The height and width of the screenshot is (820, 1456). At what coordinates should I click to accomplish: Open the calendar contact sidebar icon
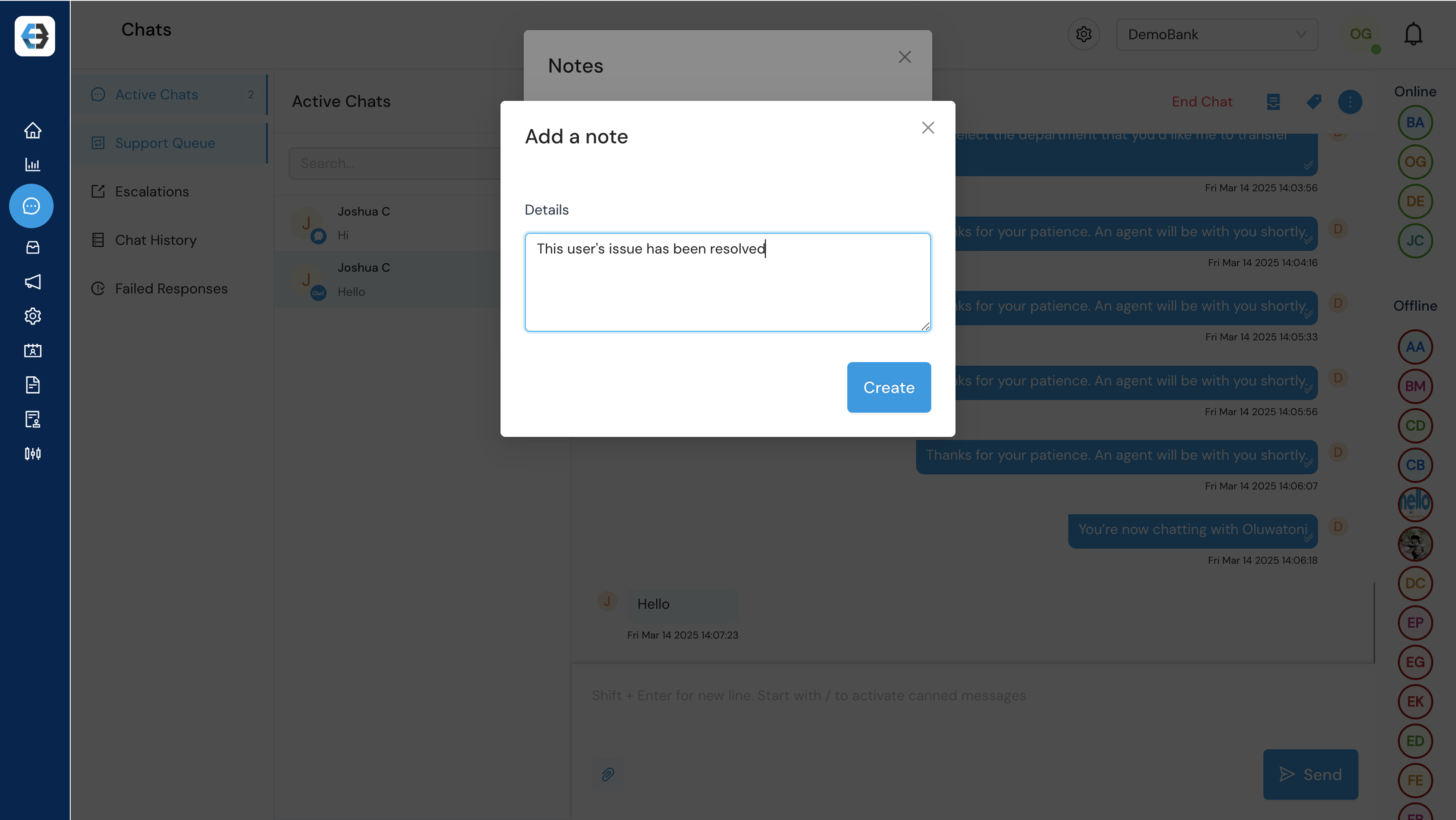[x=33, y=350]
